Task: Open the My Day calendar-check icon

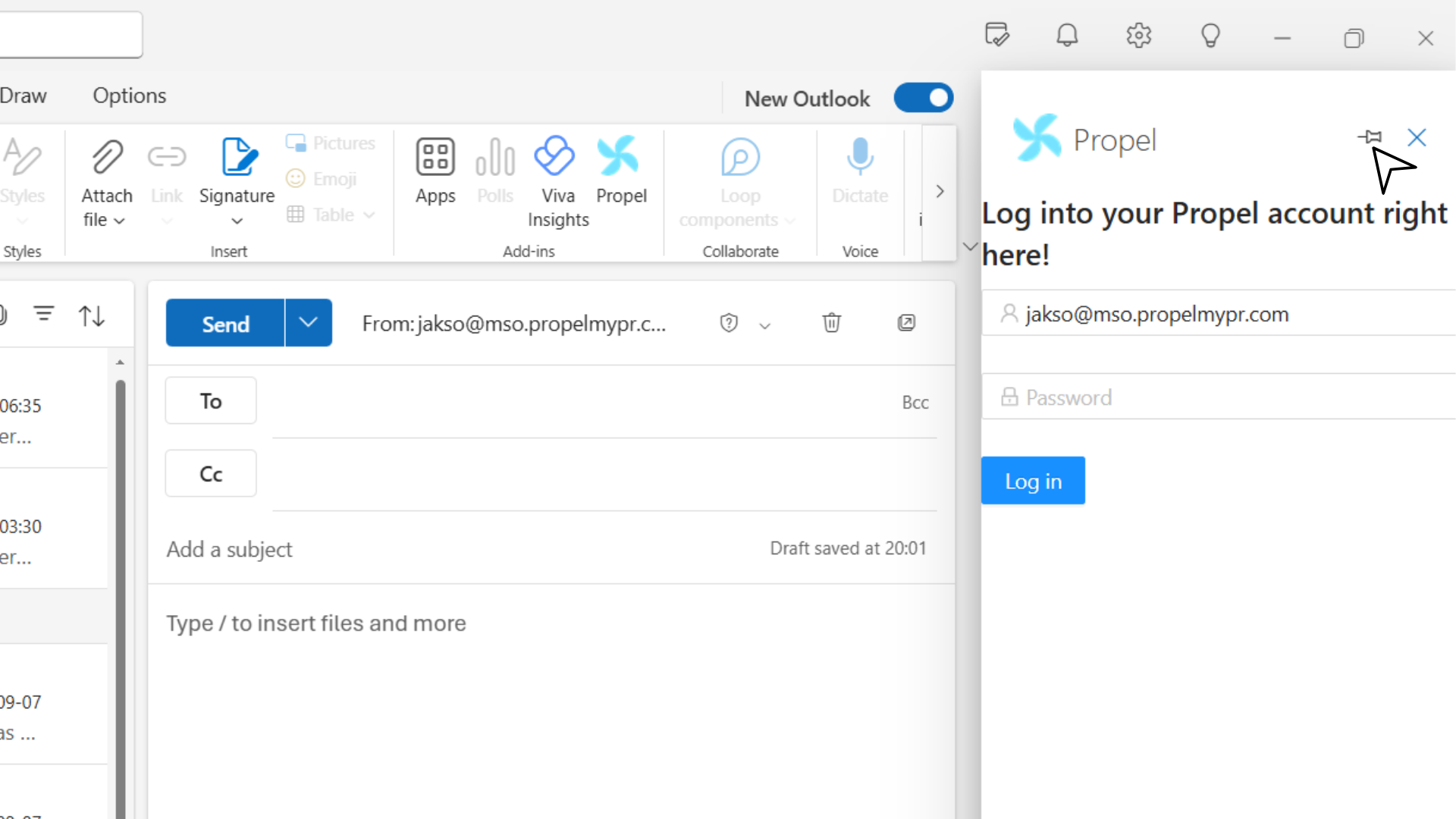Action: (x=996, y=35)
